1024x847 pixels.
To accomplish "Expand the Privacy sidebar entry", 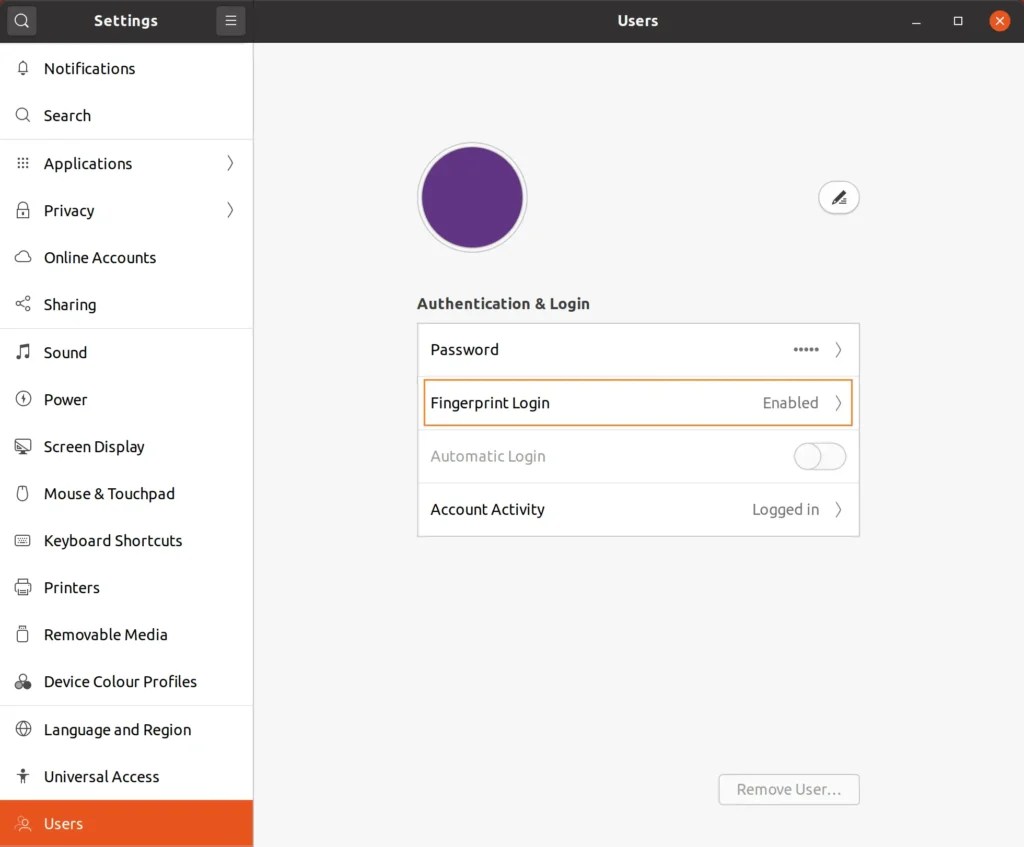I will click(x=227, y=210).
